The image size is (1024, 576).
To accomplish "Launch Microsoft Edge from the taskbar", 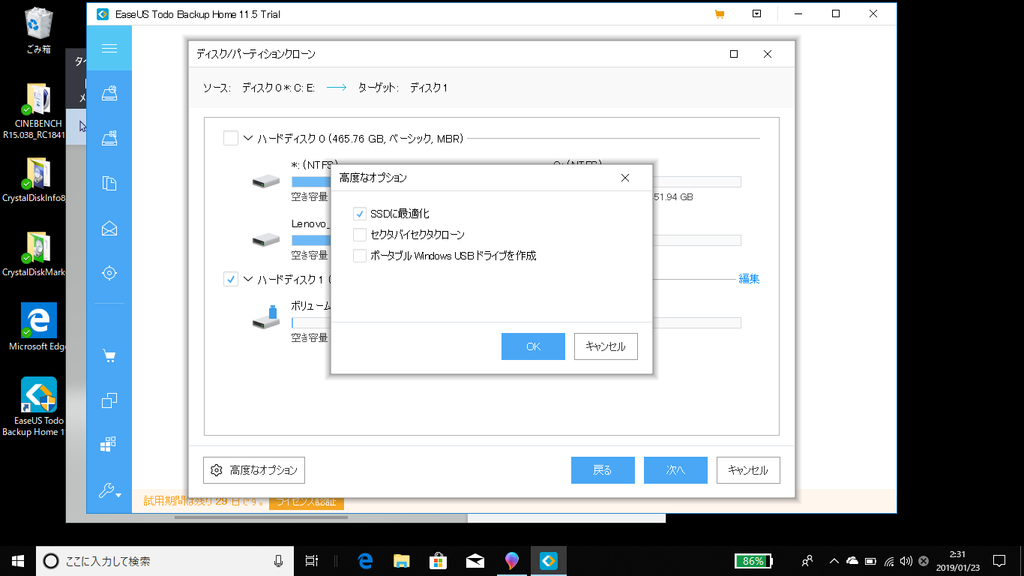I will click(365, 561).
